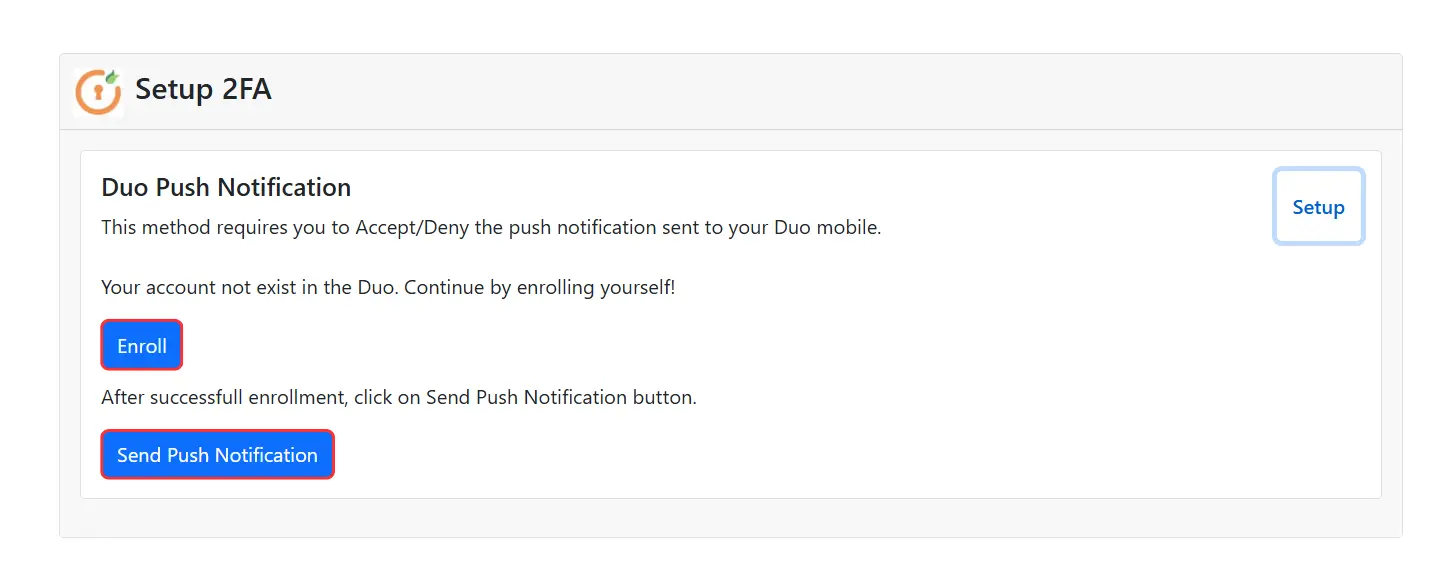Click the account-not-exist notice text
1452x578 pixels.
point(388,287)
